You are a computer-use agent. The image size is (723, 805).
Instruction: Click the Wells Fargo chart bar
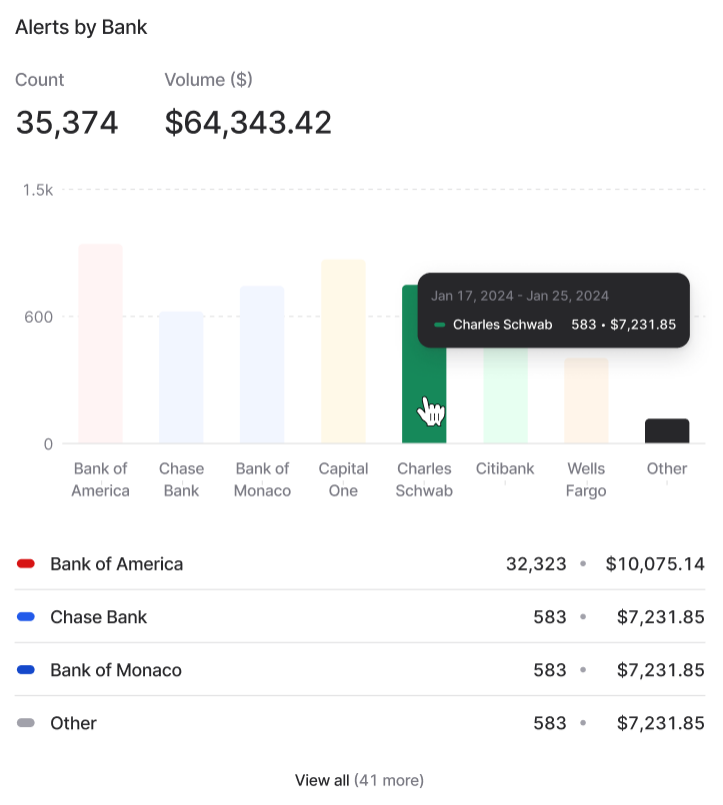(x=586, y=401)
